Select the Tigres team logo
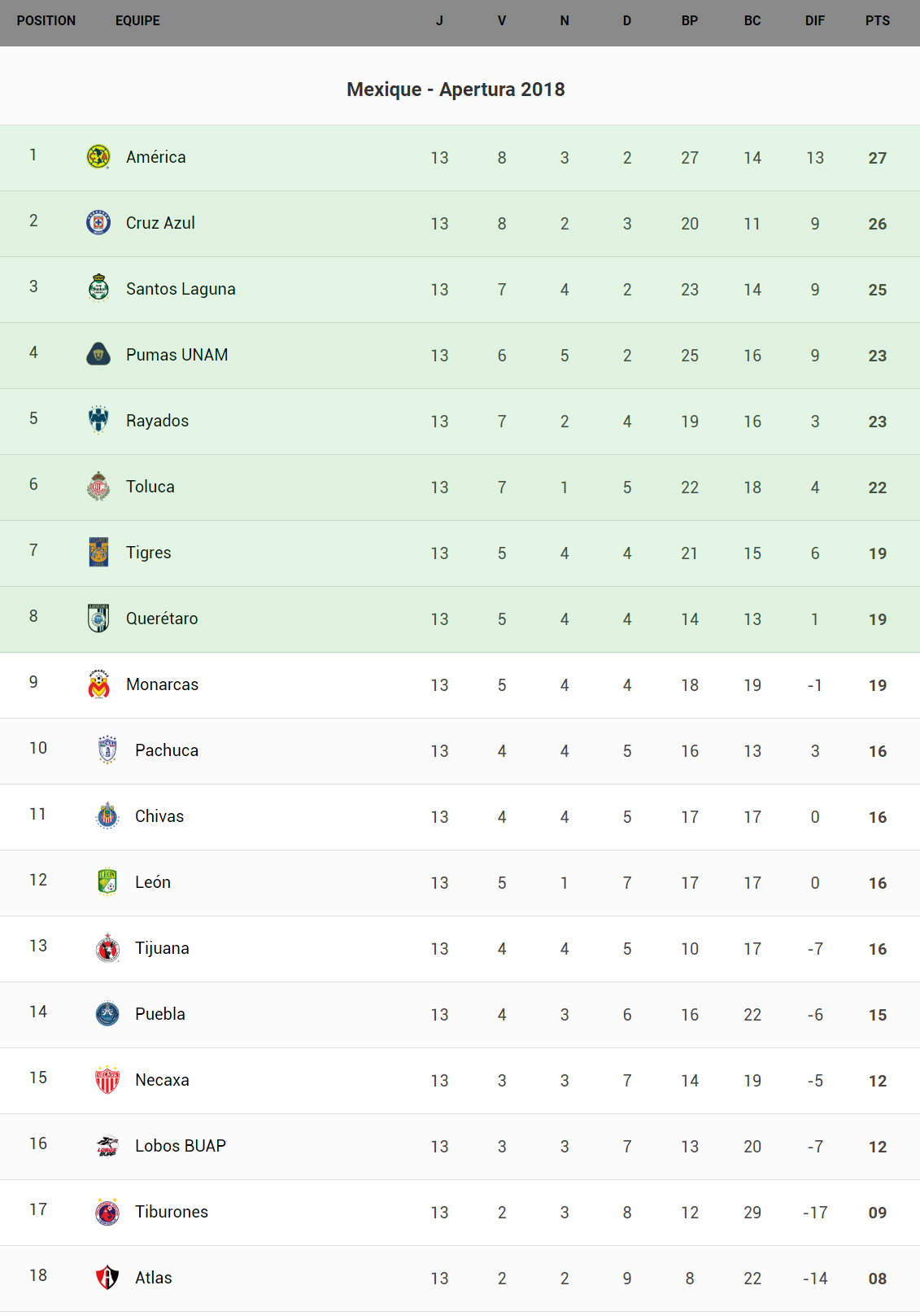 coord(98,552)
